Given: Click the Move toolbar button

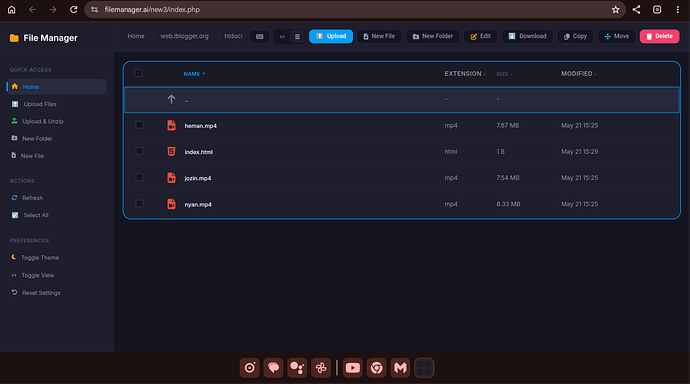Looking at the screenshot, I should click(x=617, y=36).
